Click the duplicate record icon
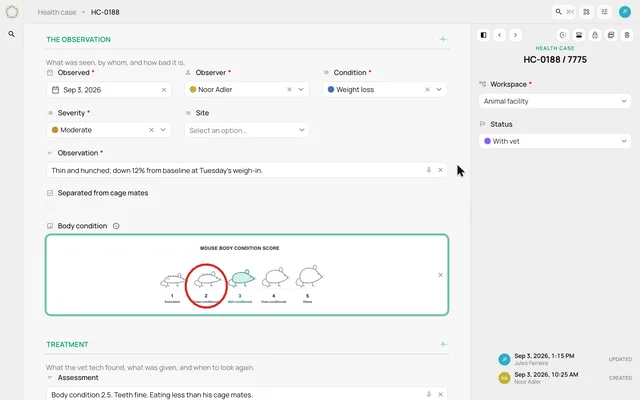 tap(611, 35)
